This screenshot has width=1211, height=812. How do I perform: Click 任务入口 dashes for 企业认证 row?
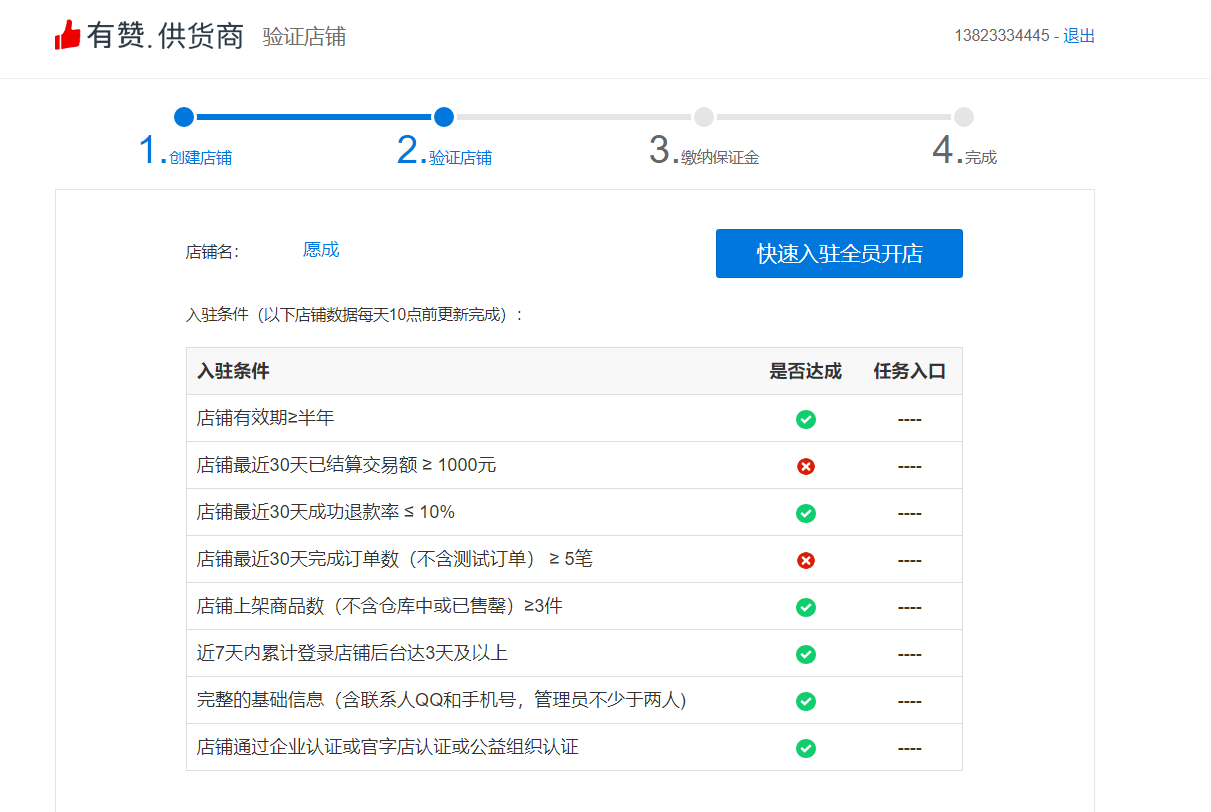[910, 749]
